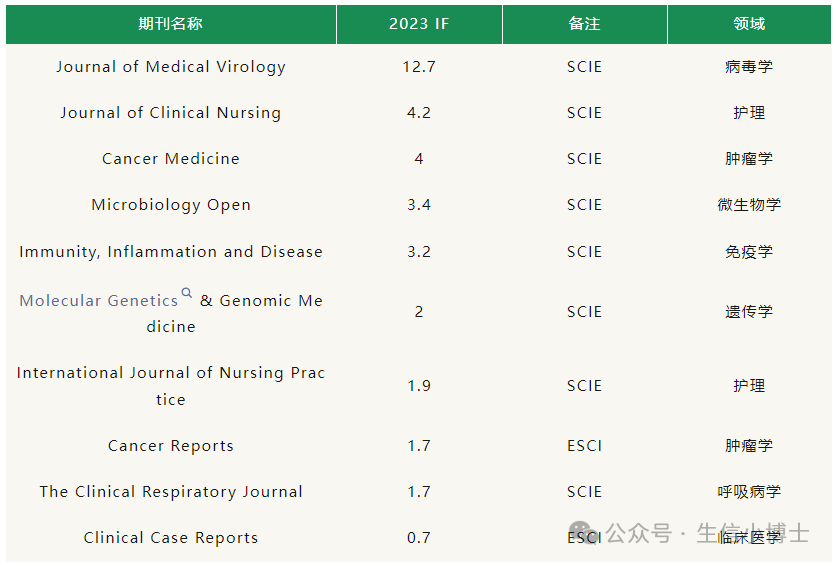Click the ESCI note for Cancer Reports
836x566 pixels.
[584, 446]
